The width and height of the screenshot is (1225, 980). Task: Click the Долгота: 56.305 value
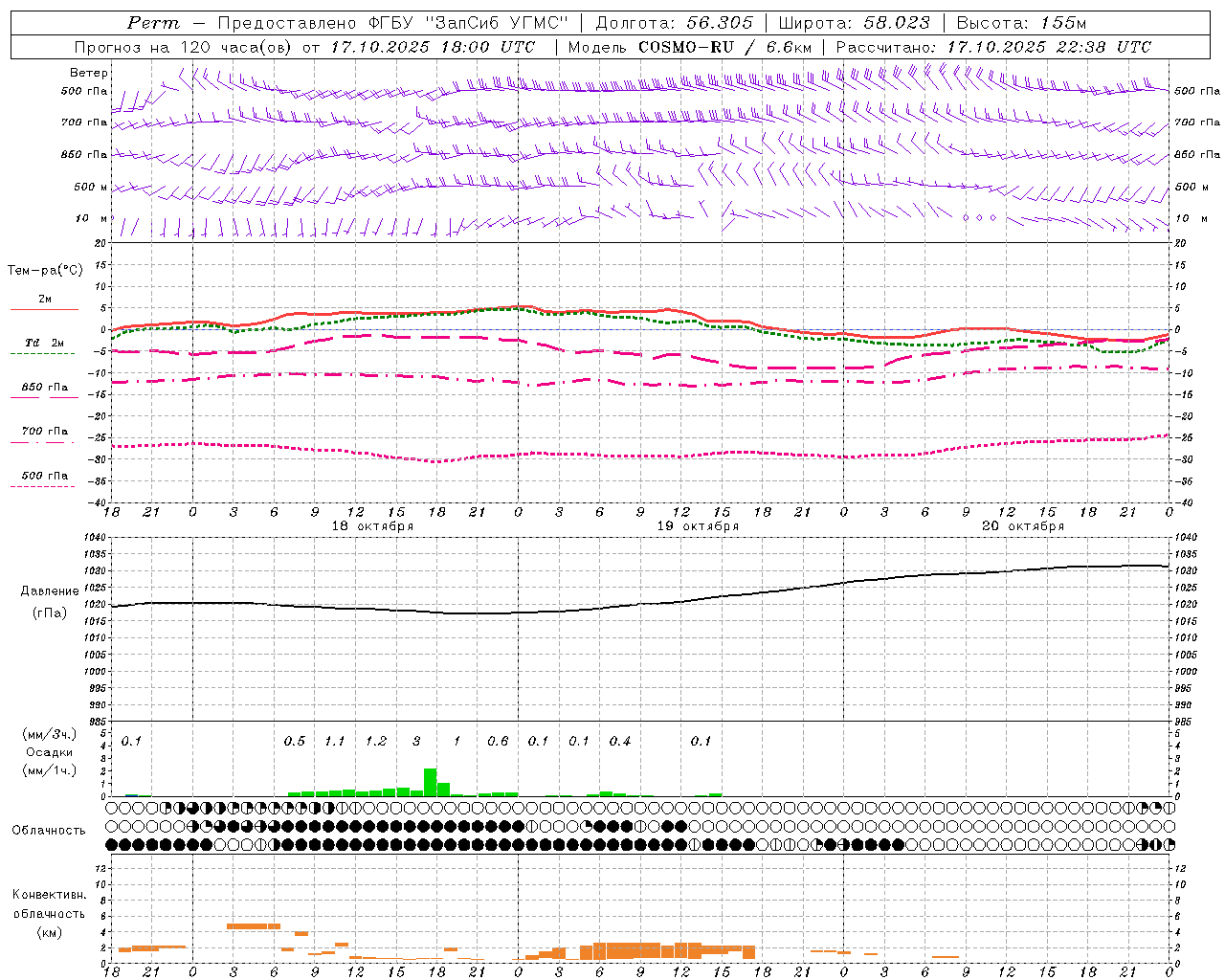tap(675, 23)
